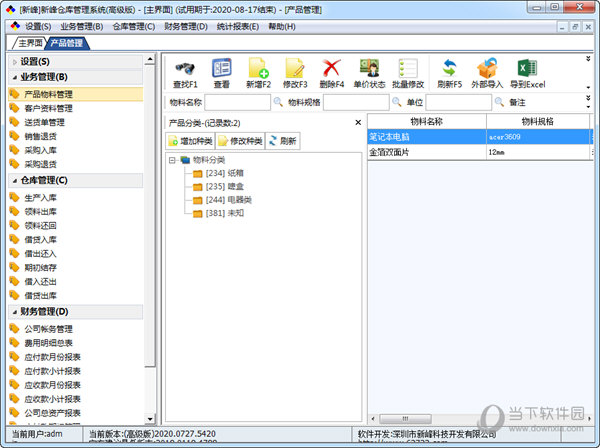Click the 批量修改 batch edit icon

click(408, 69)
